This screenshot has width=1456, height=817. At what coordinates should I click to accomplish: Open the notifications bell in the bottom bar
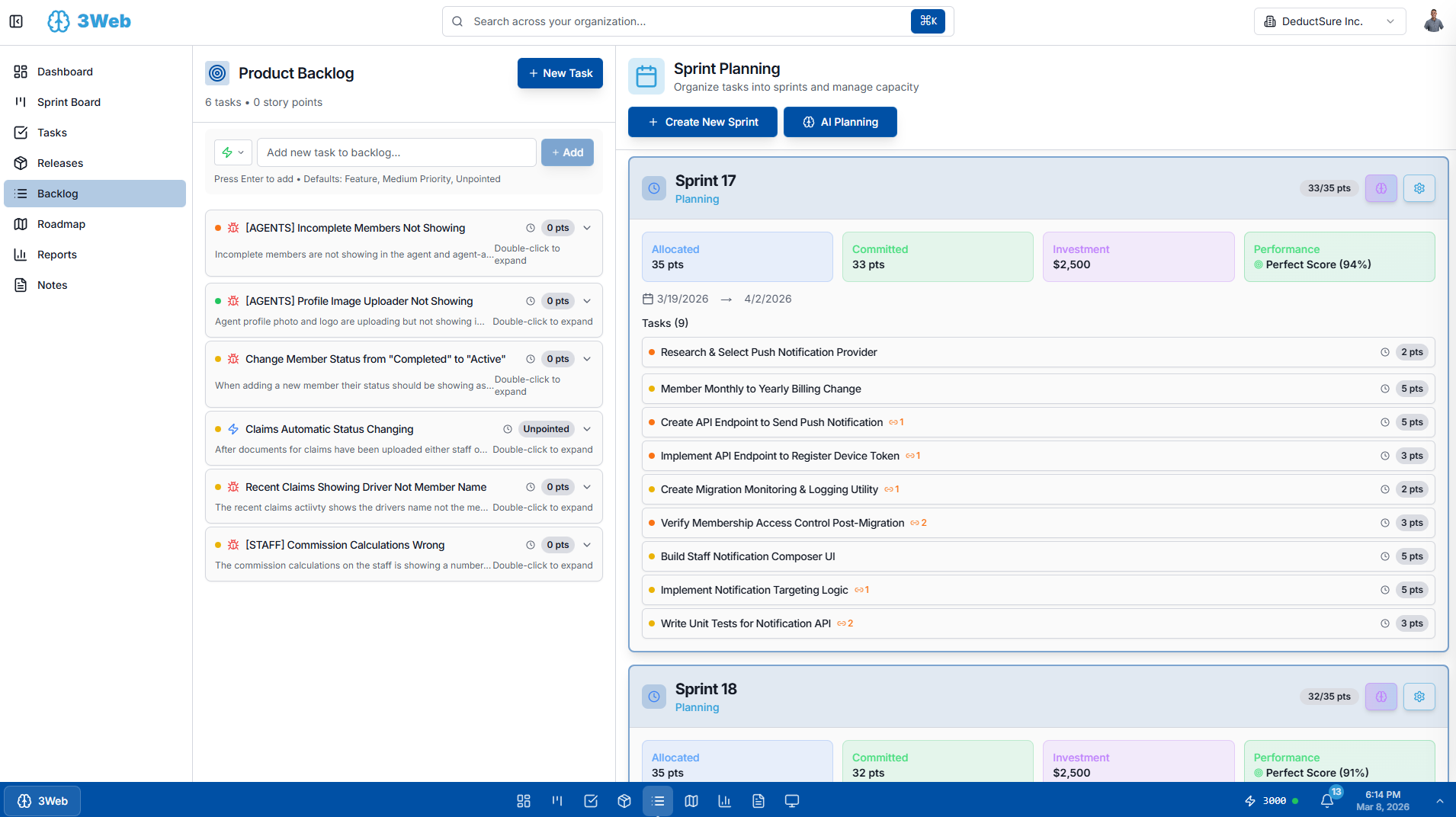[x=1327, y=801]
